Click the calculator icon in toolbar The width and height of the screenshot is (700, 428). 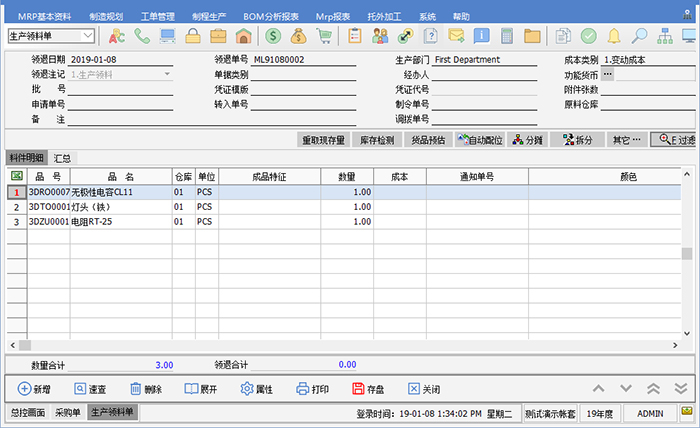[508, 36]
